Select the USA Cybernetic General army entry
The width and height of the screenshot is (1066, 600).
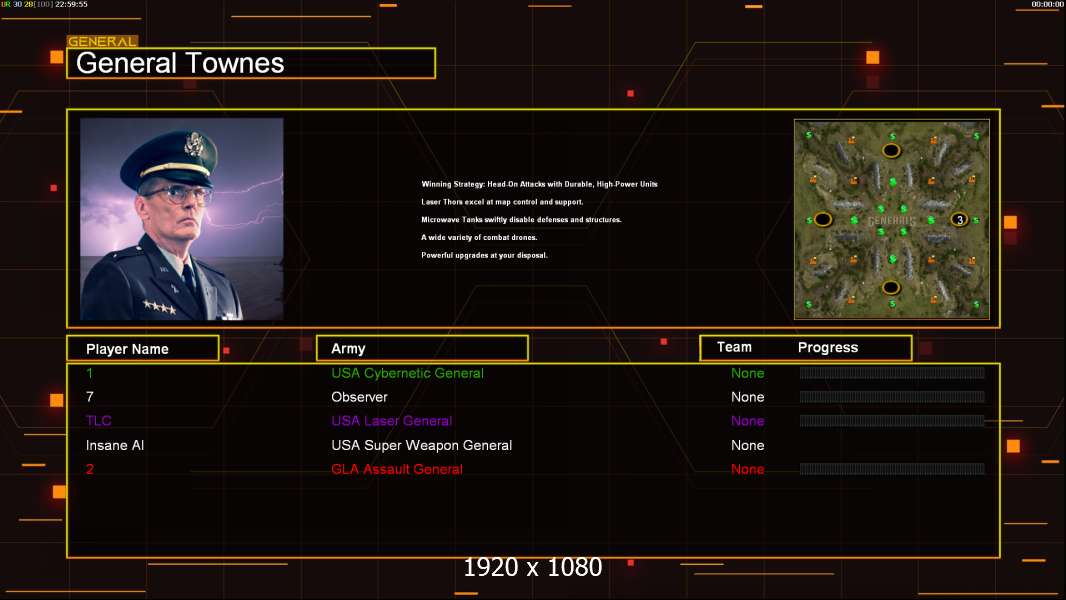[407, 373]
